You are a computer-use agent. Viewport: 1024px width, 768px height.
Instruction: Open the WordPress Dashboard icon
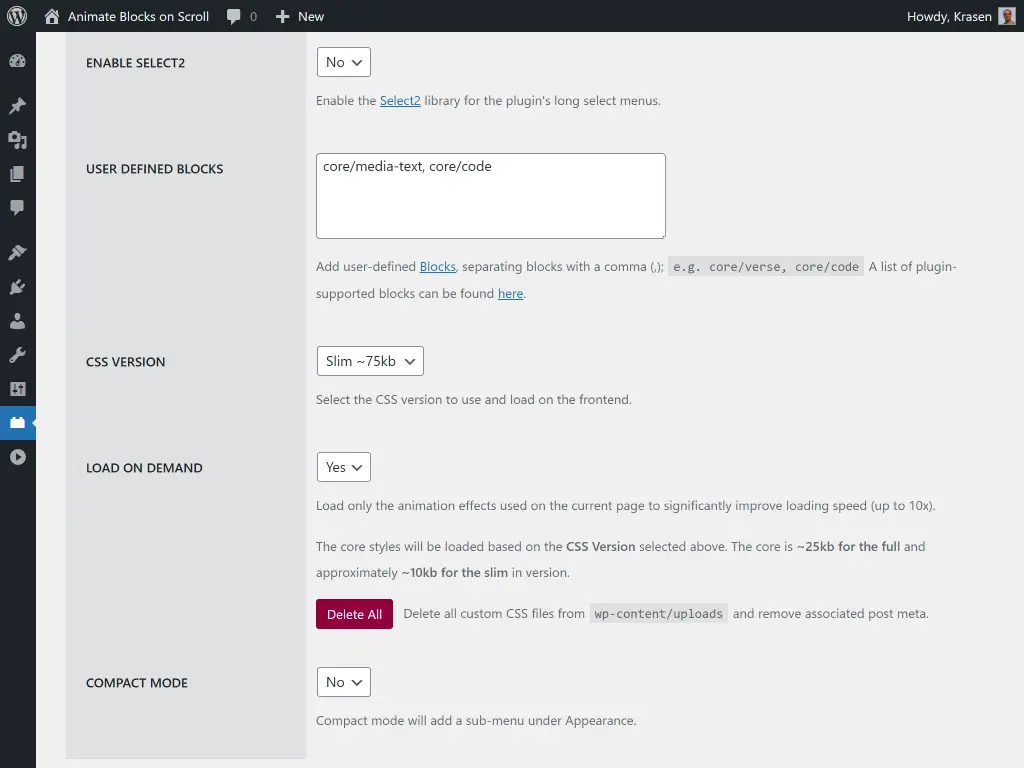point(18,61)
